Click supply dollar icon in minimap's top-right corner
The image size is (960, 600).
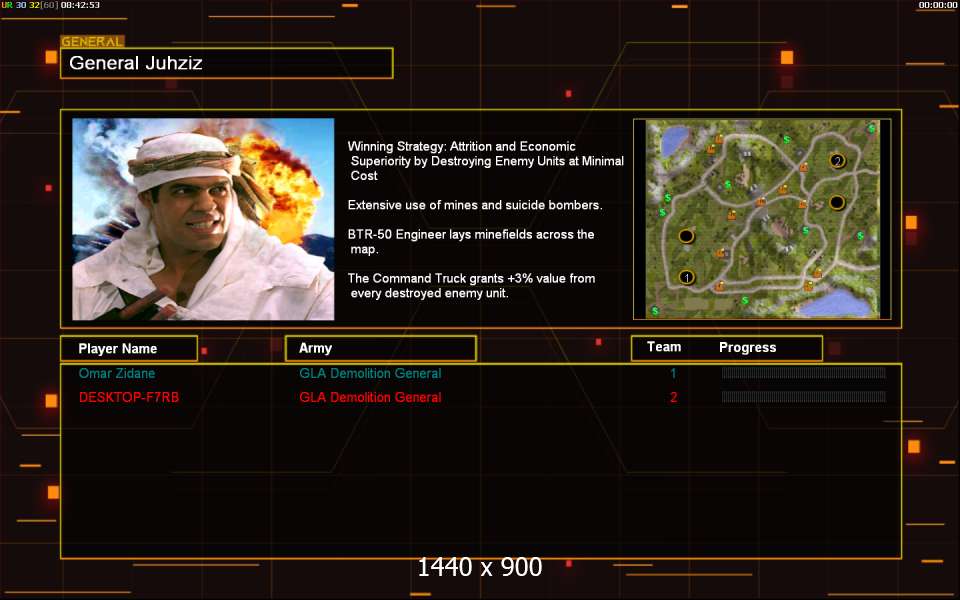[x=871, y=128]
